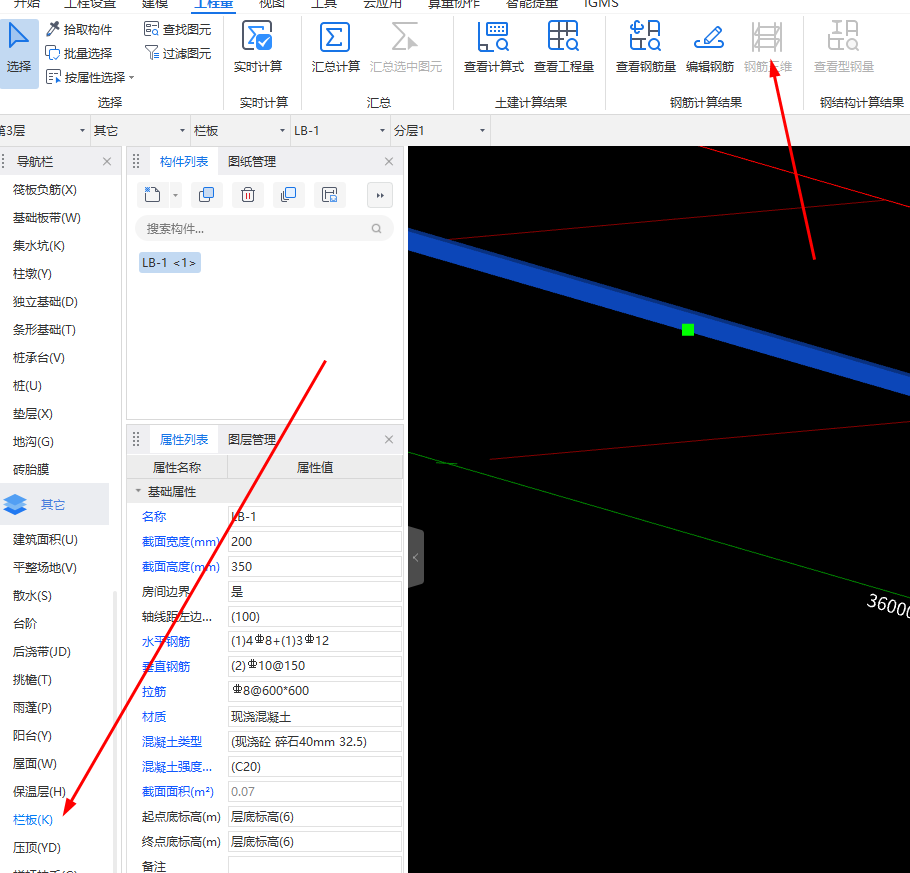910x873 pixels.
Task: Select 建筑面积(U) in navigation
Action: coord(45,539)
